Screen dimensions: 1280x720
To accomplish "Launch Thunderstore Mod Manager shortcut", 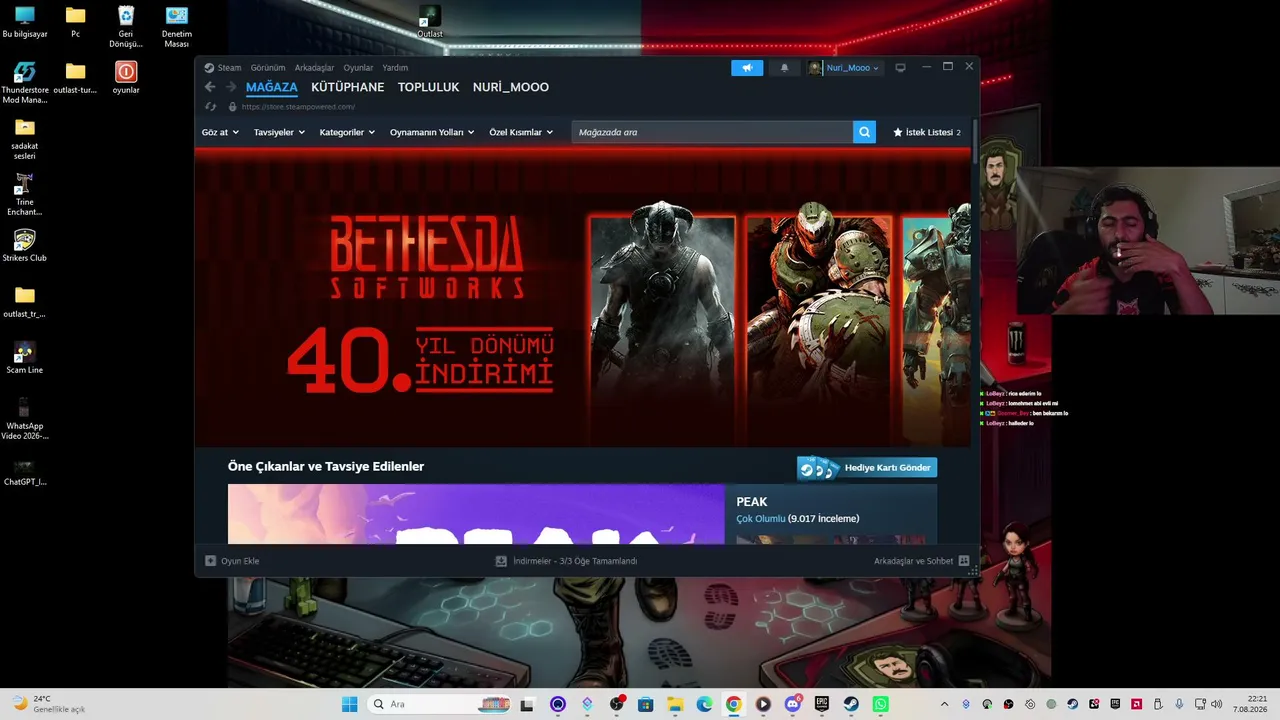I will (25, 83).
